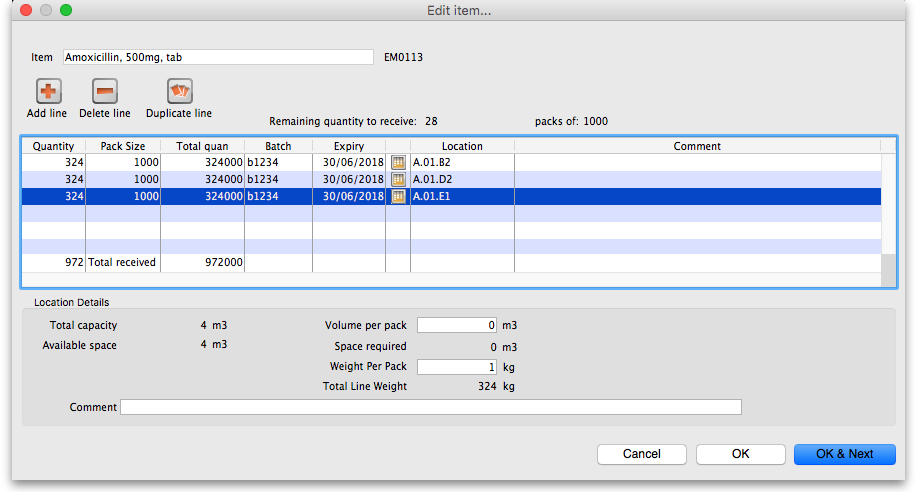The width and height of the screenshot is (917, 492).
Task: Click the Item name field
Action: [x=217, y=58]
